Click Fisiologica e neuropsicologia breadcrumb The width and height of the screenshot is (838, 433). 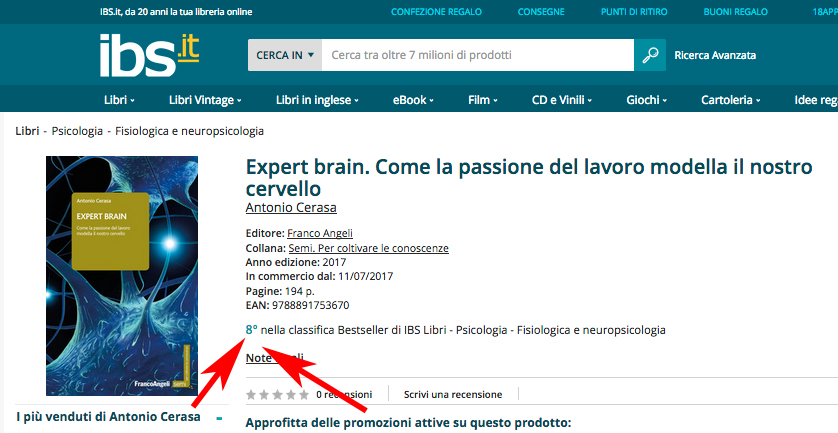point(189,131)
